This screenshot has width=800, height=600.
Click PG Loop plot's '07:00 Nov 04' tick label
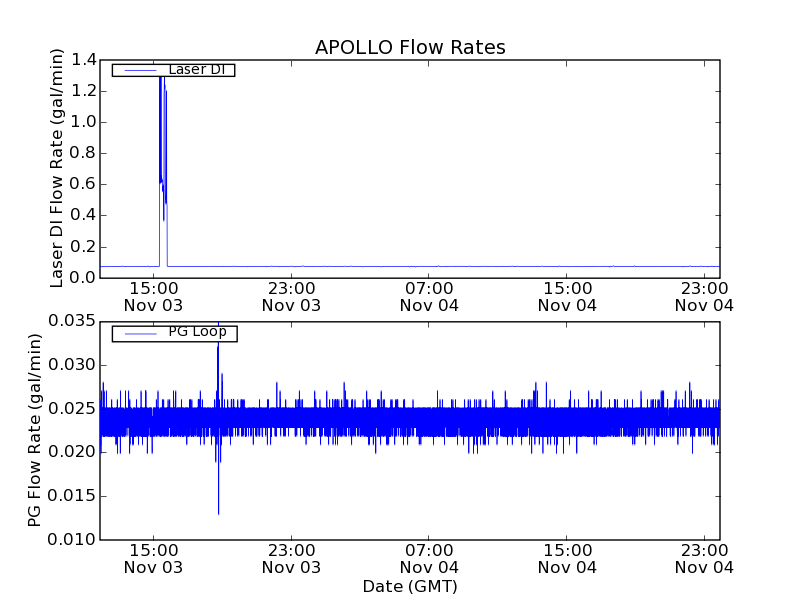[429, 559]
